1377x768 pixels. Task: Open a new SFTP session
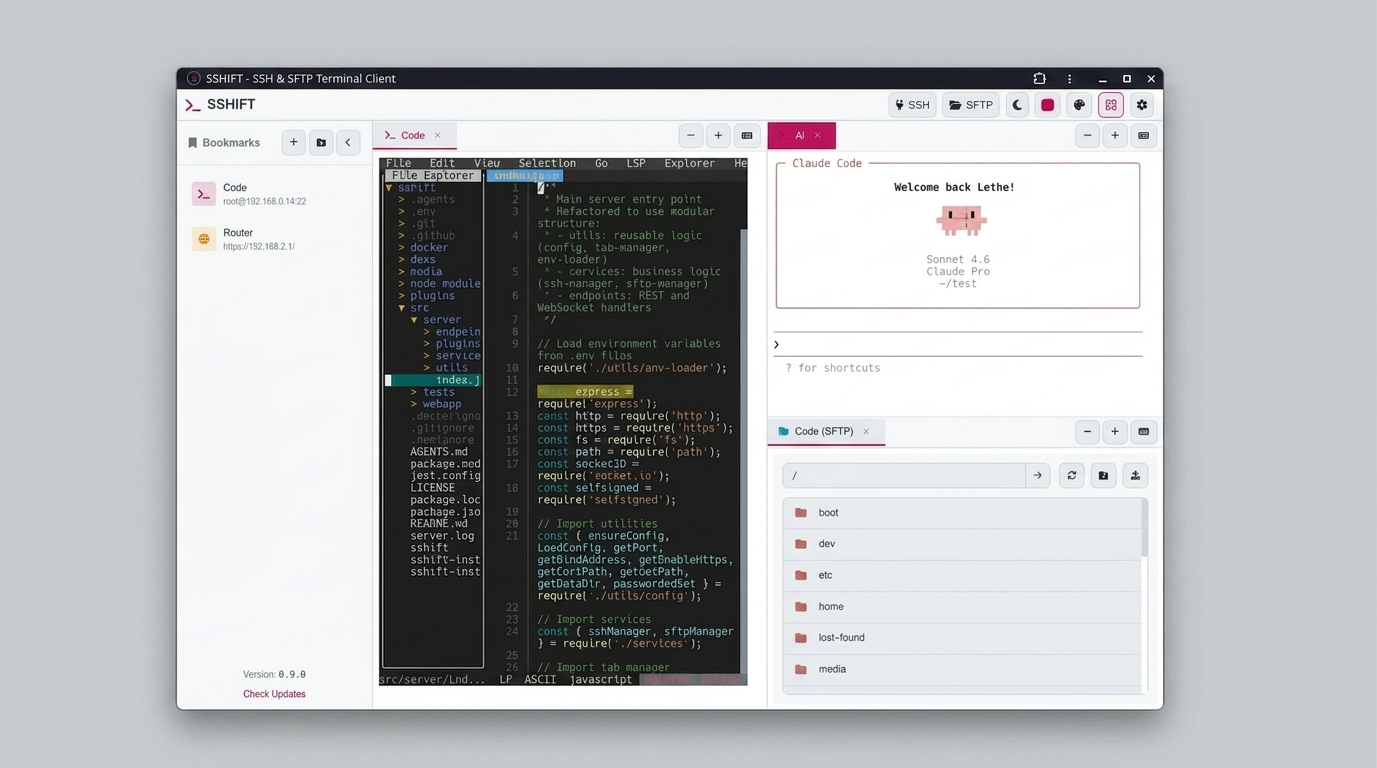point(969,104)
